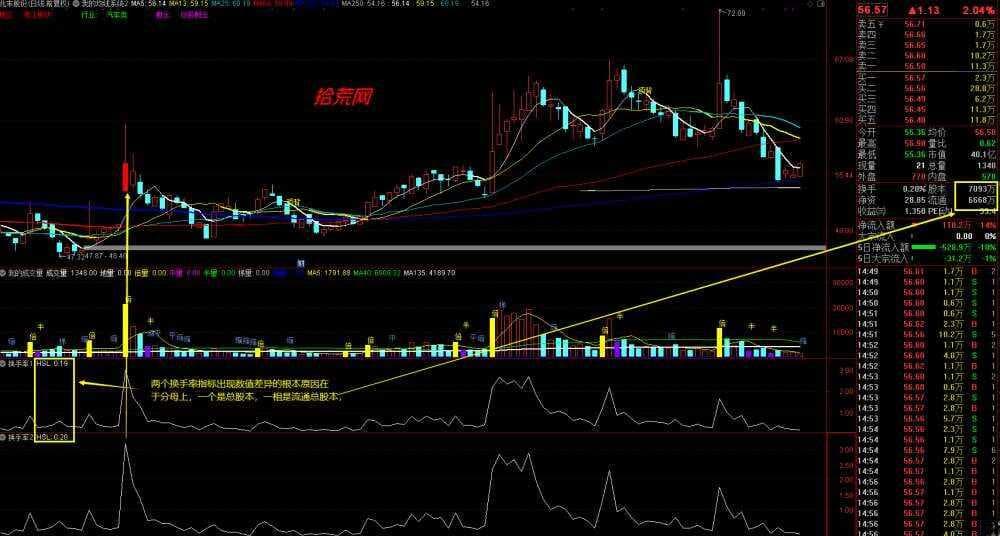Screen dimensions: 1000x536
Task: Click the 外盘 value 770
Action: click(x=918, y=175)
